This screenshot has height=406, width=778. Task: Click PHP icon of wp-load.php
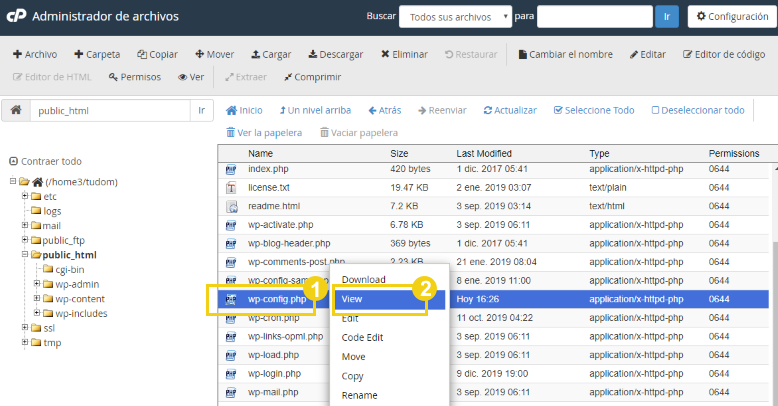(x=231, y=355)
